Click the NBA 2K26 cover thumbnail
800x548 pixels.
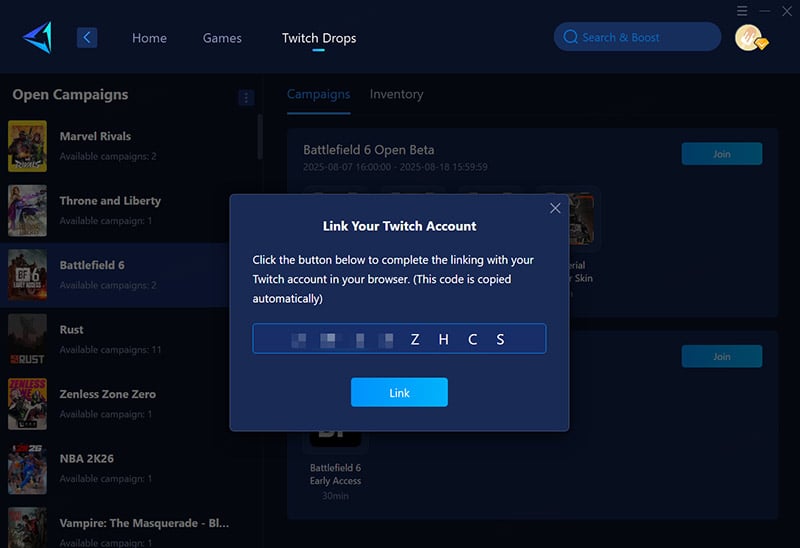pyautogui.click(x=28, y=468)
